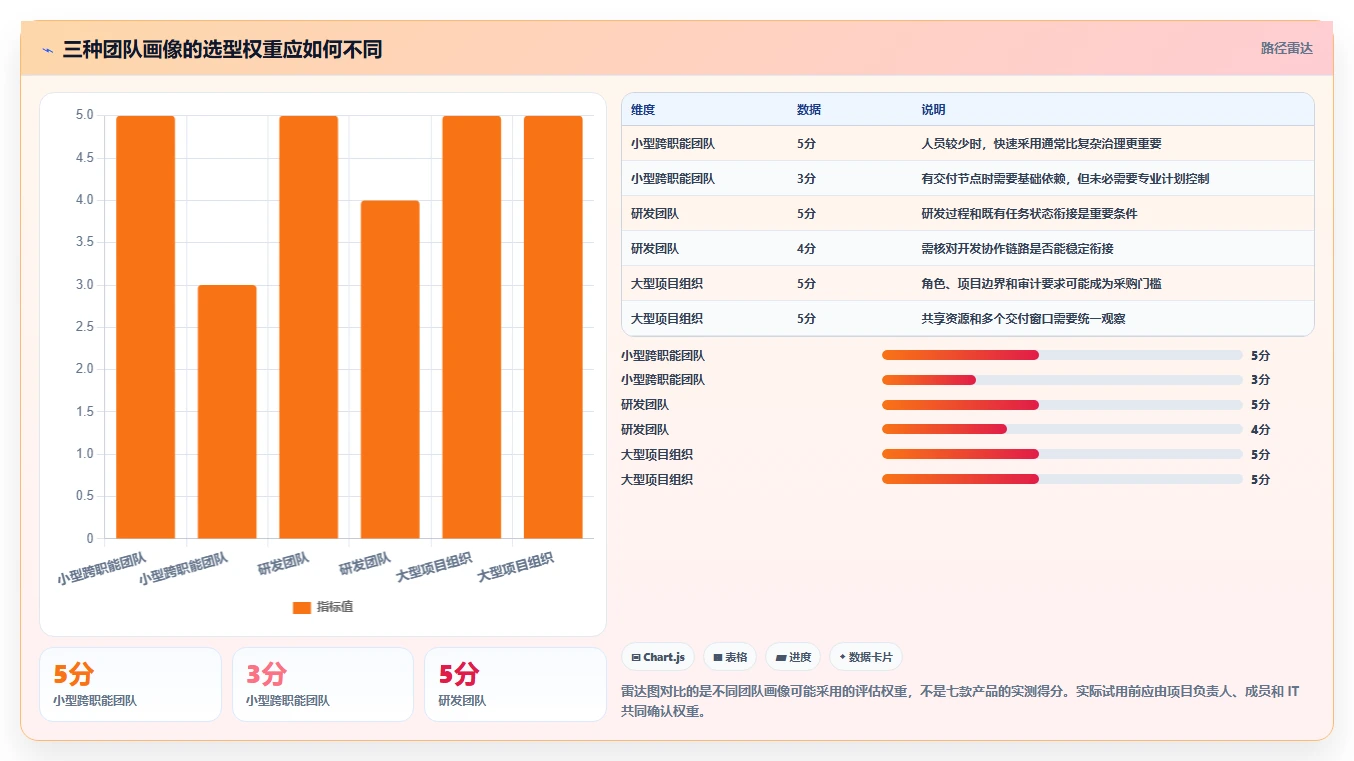Open the 3分 小型跨职能团队 data card
This screenshot has width=1354, height=761.
(322, 684)
